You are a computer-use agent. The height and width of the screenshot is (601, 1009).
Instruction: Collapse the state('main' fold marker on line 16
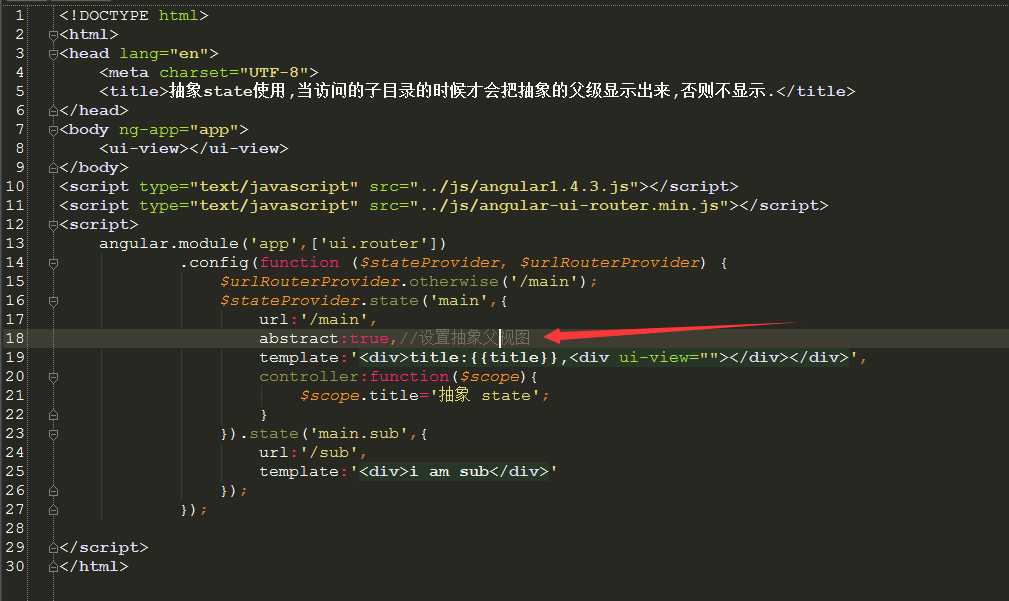[x=53, y=300]
